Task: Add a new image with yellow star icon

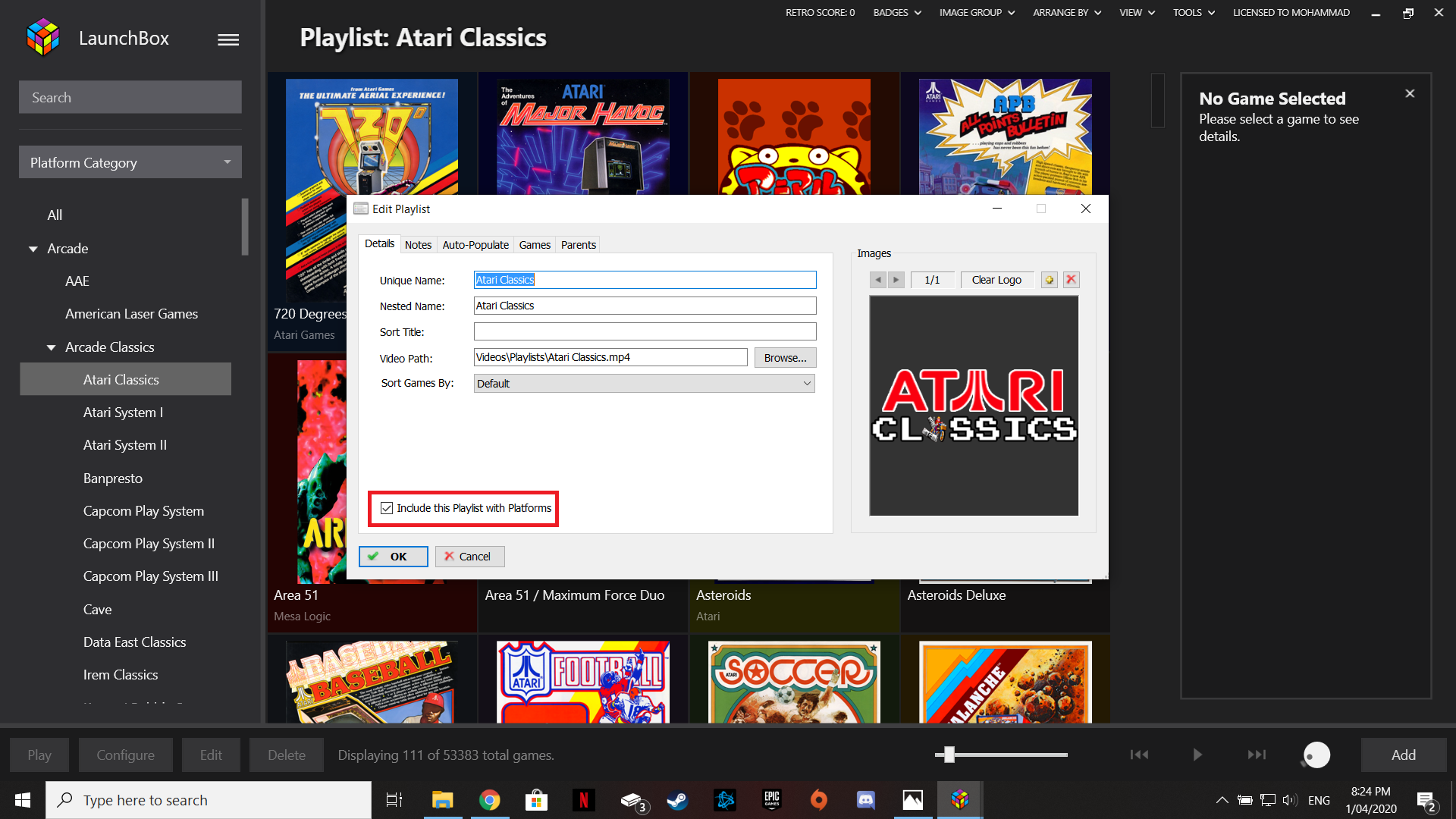Action: pos(1050,280)
